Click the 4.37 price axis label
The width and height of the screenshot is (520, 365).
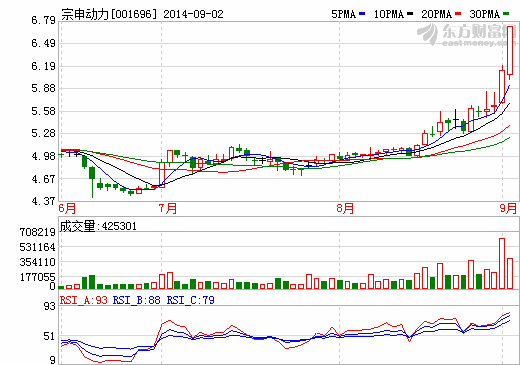click(x=43, y=201)
